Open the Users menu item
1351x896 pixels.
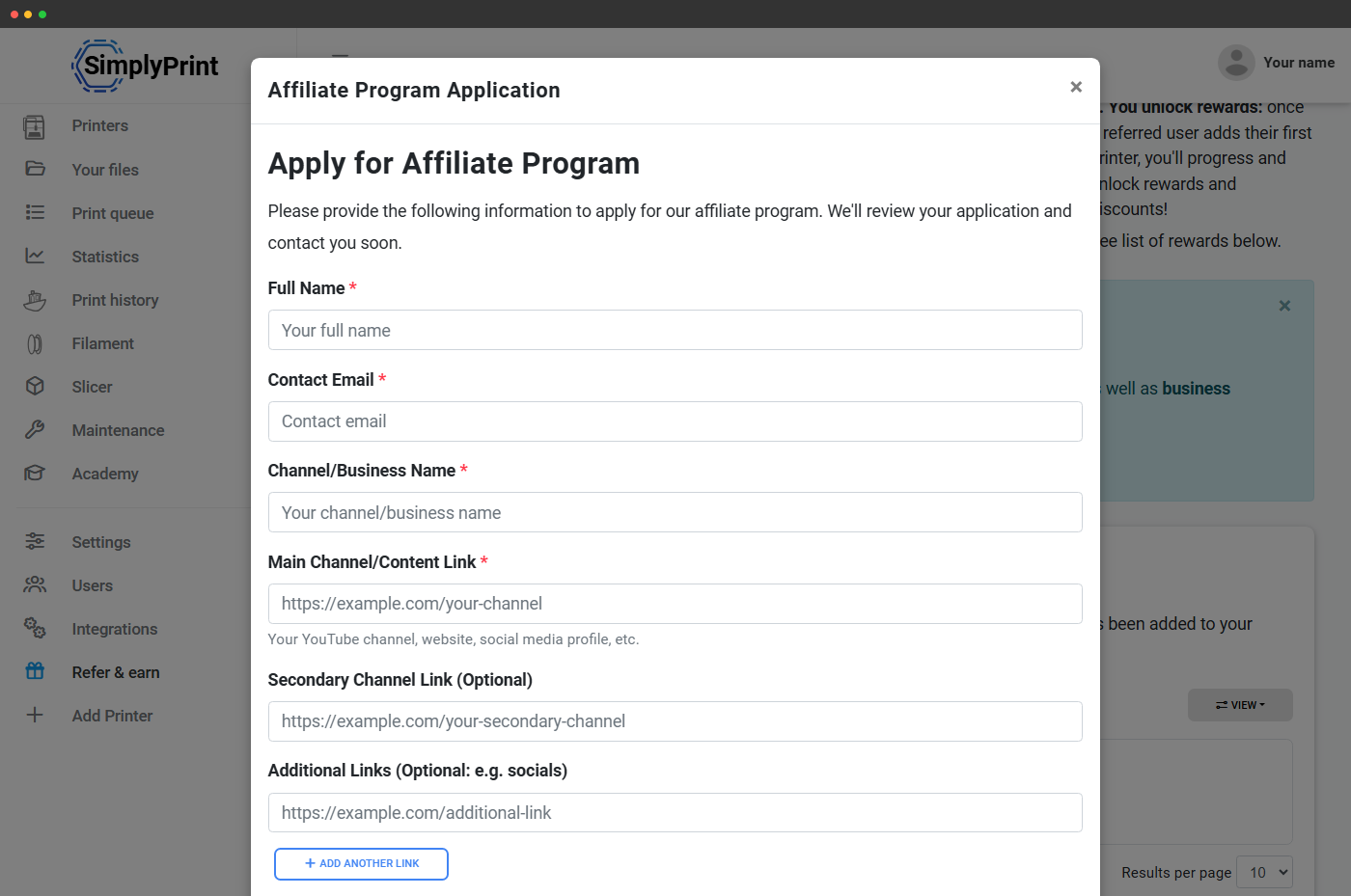[93, 585]
